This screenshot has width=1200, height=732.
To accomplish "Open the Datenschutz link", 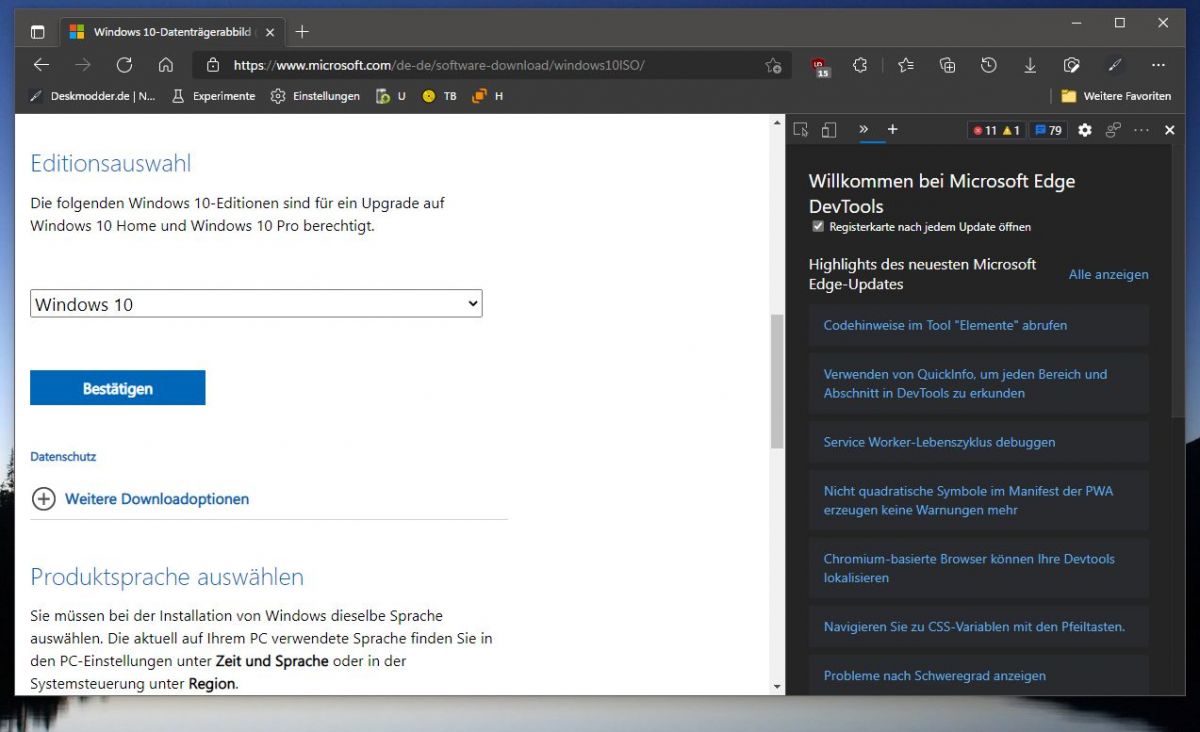I will [63, 456].
